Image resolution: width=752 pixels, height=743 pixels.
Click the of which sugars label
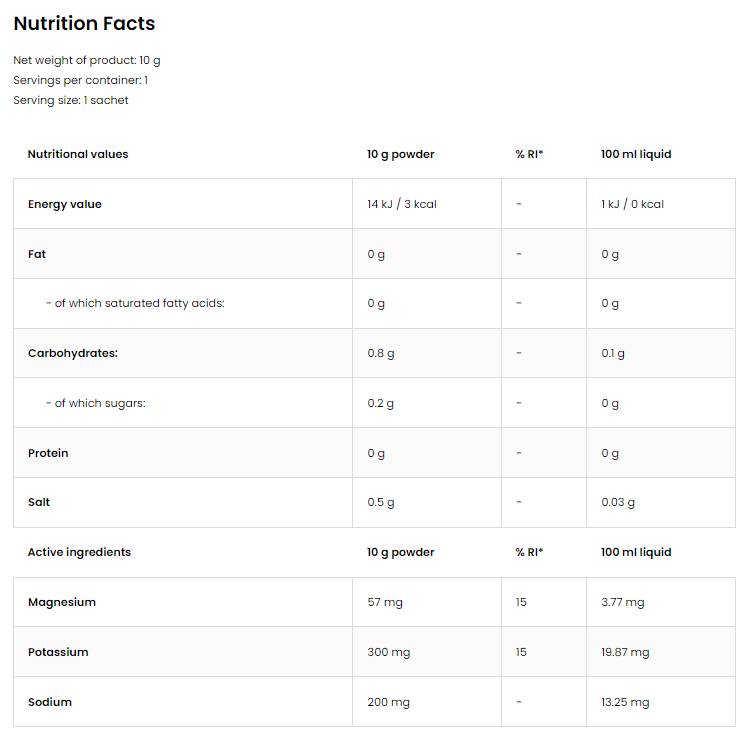(96, 403)
